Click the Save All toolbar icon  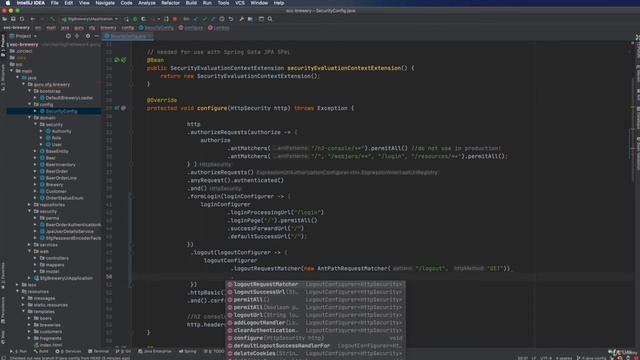(13, 19)
